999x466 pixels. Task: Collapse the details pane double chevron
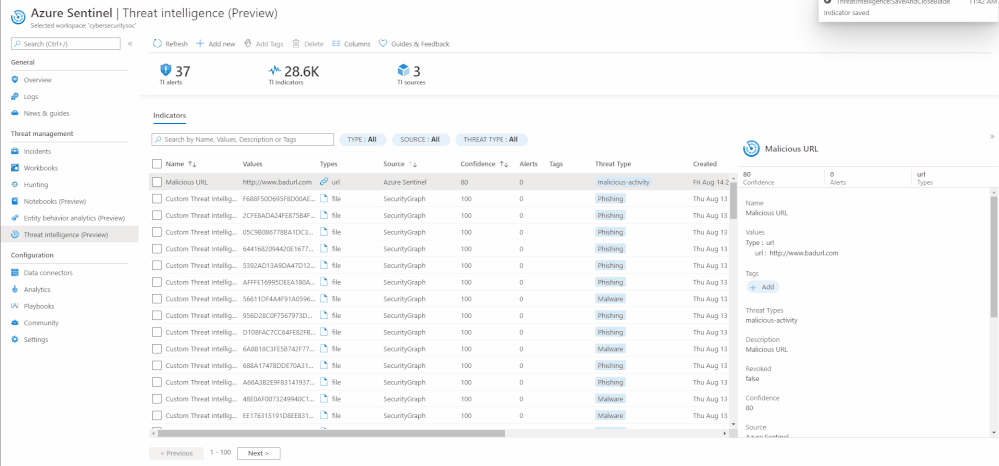click(x=991, y=136)
